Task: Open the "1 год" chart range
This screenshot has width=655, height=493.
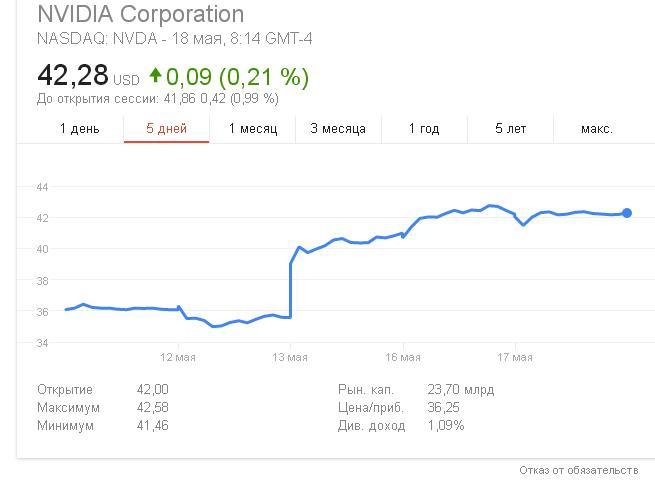Action: (x=424, y=128)
